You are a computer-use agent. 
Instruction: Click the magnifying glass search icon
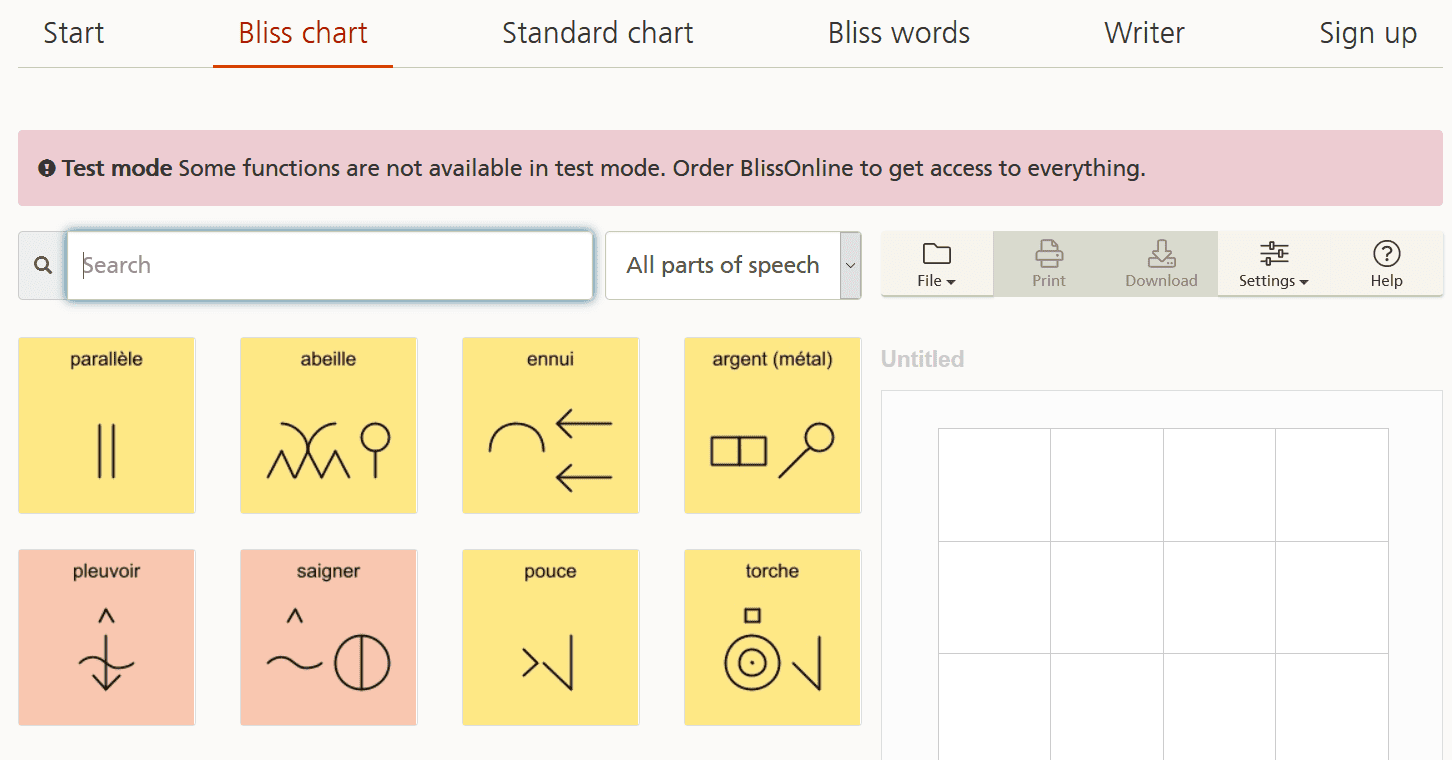pyautogui.click(x=43, y=266)
